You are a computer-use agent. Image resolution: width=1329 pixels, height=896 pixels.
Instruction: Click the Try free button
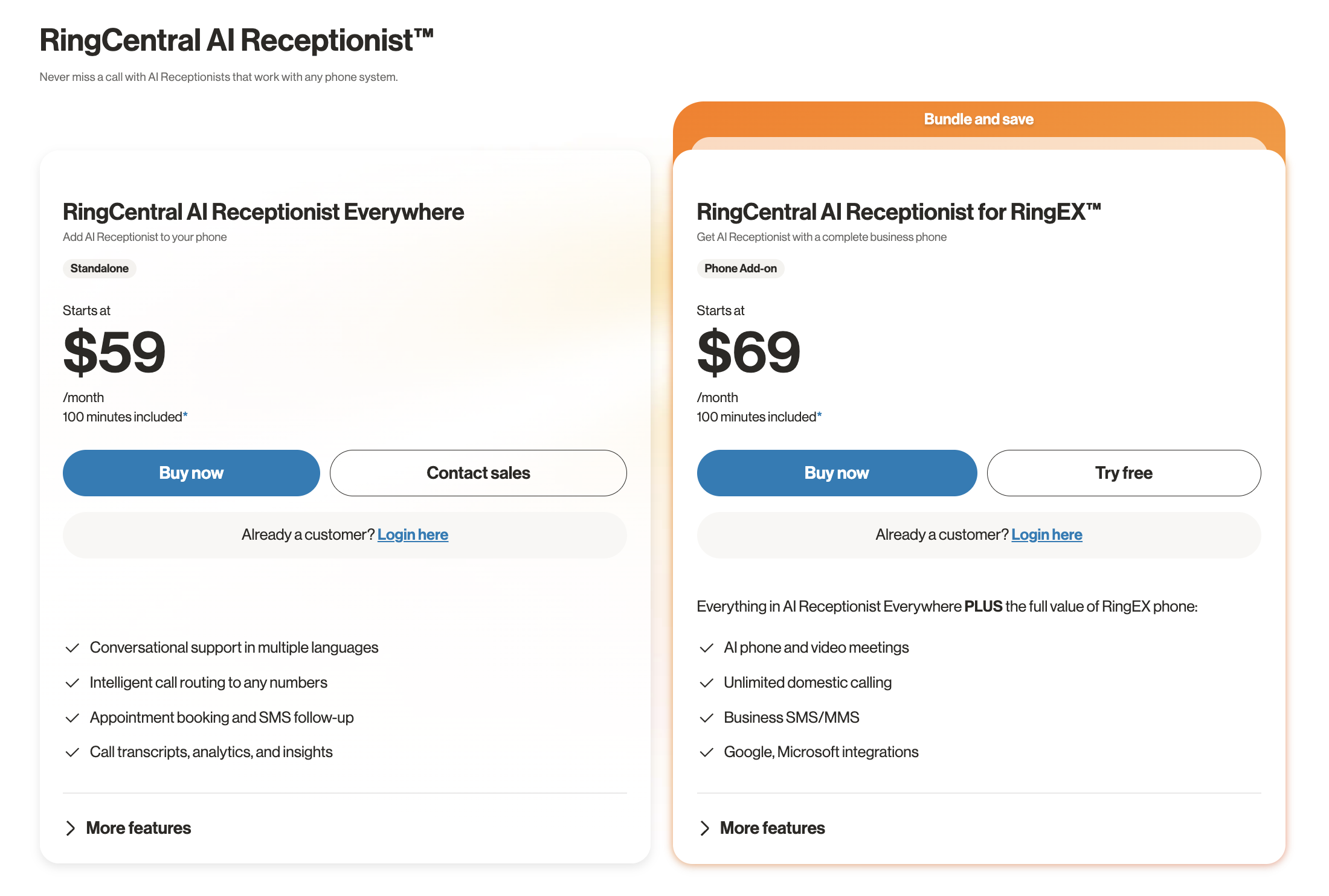point(1124,473)
